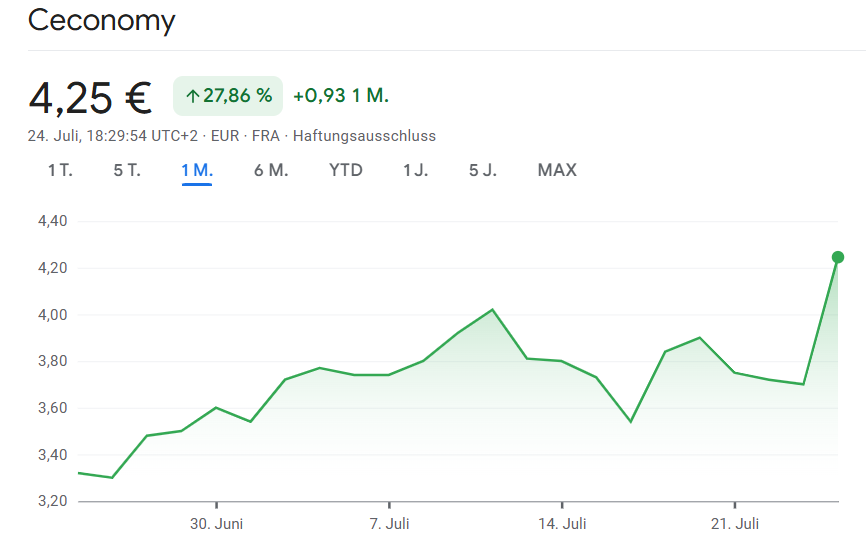
Task: Click the EUR currency label
Action: [x=225, y=136]
